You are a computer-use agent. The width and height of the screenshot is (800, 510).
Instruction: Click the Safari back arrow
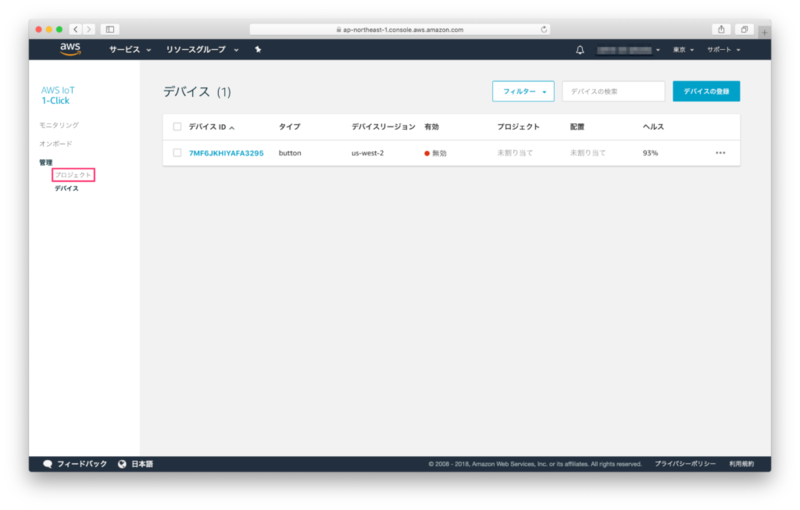click(76, 30)
